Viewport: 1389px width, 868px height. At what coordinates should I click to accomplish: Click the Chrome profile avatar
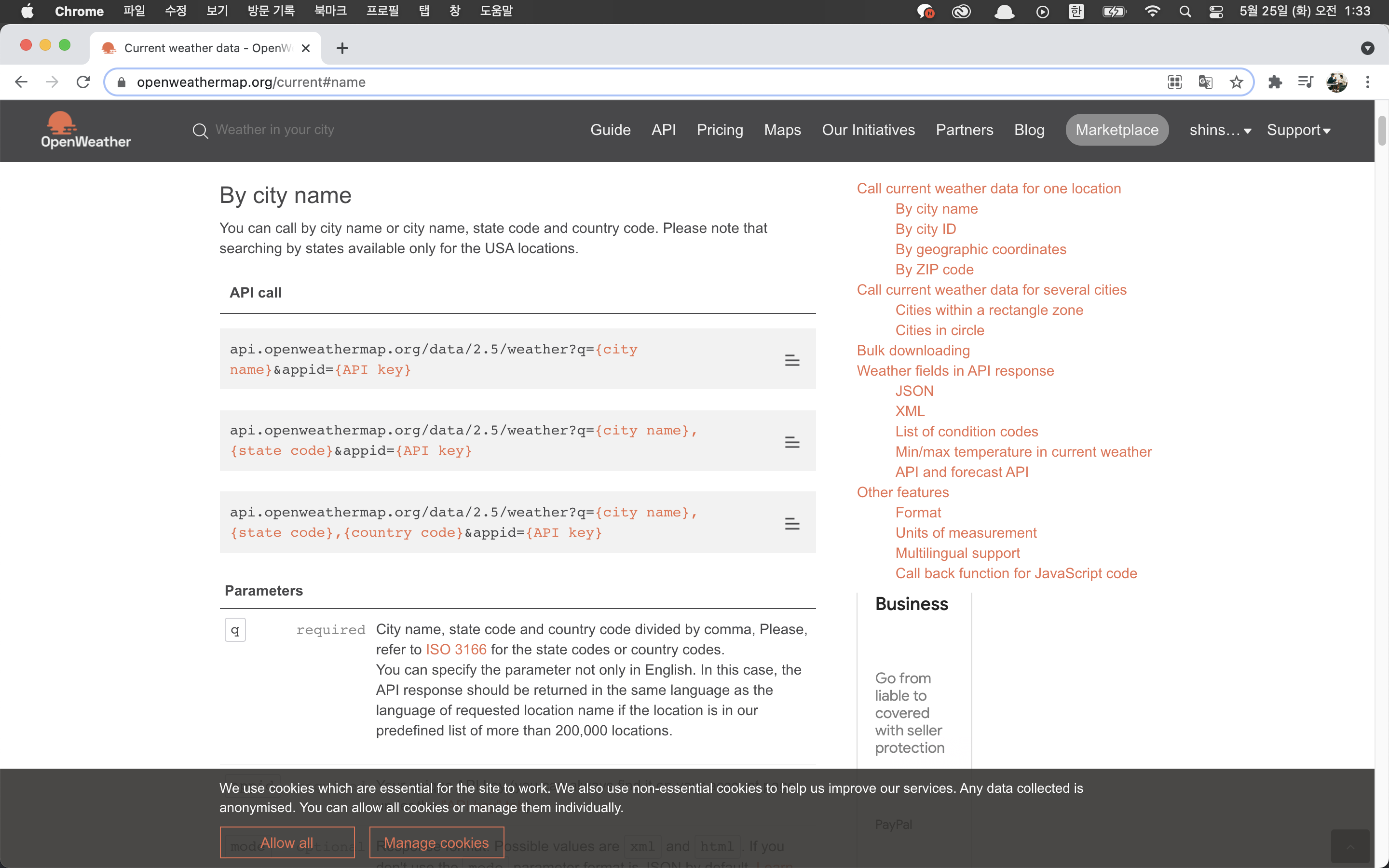[x=1337, y=82]
